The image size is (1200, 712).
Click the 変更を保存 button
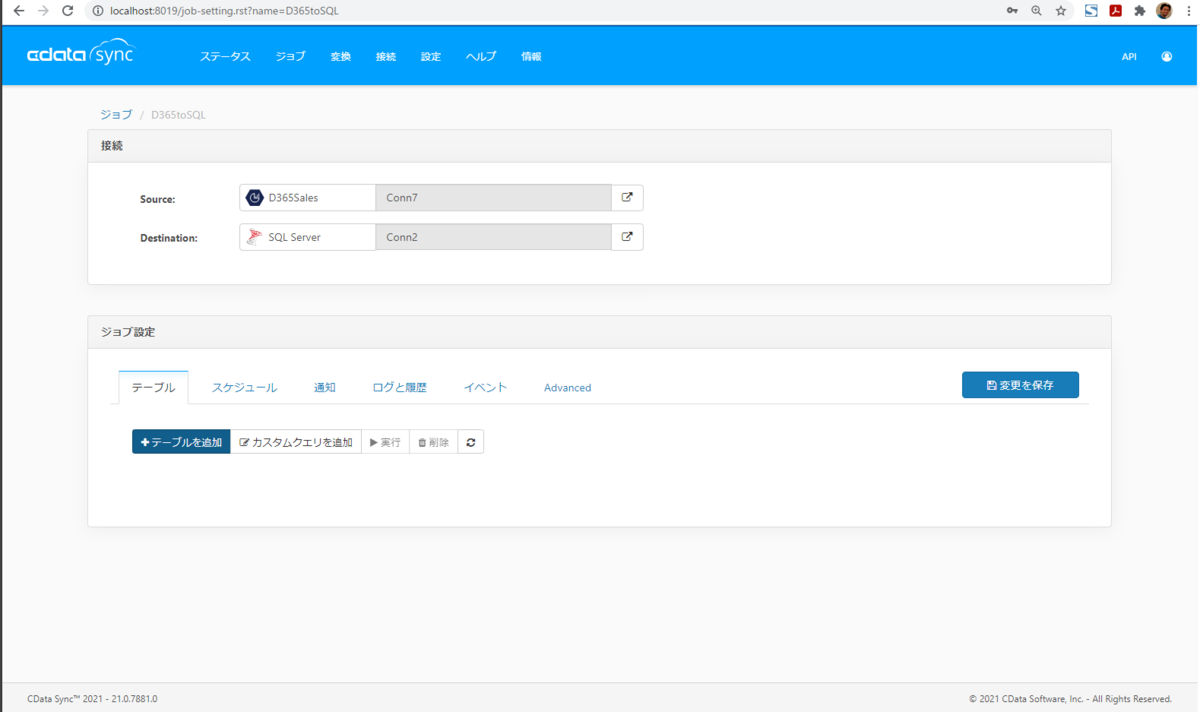[1020, 385]
